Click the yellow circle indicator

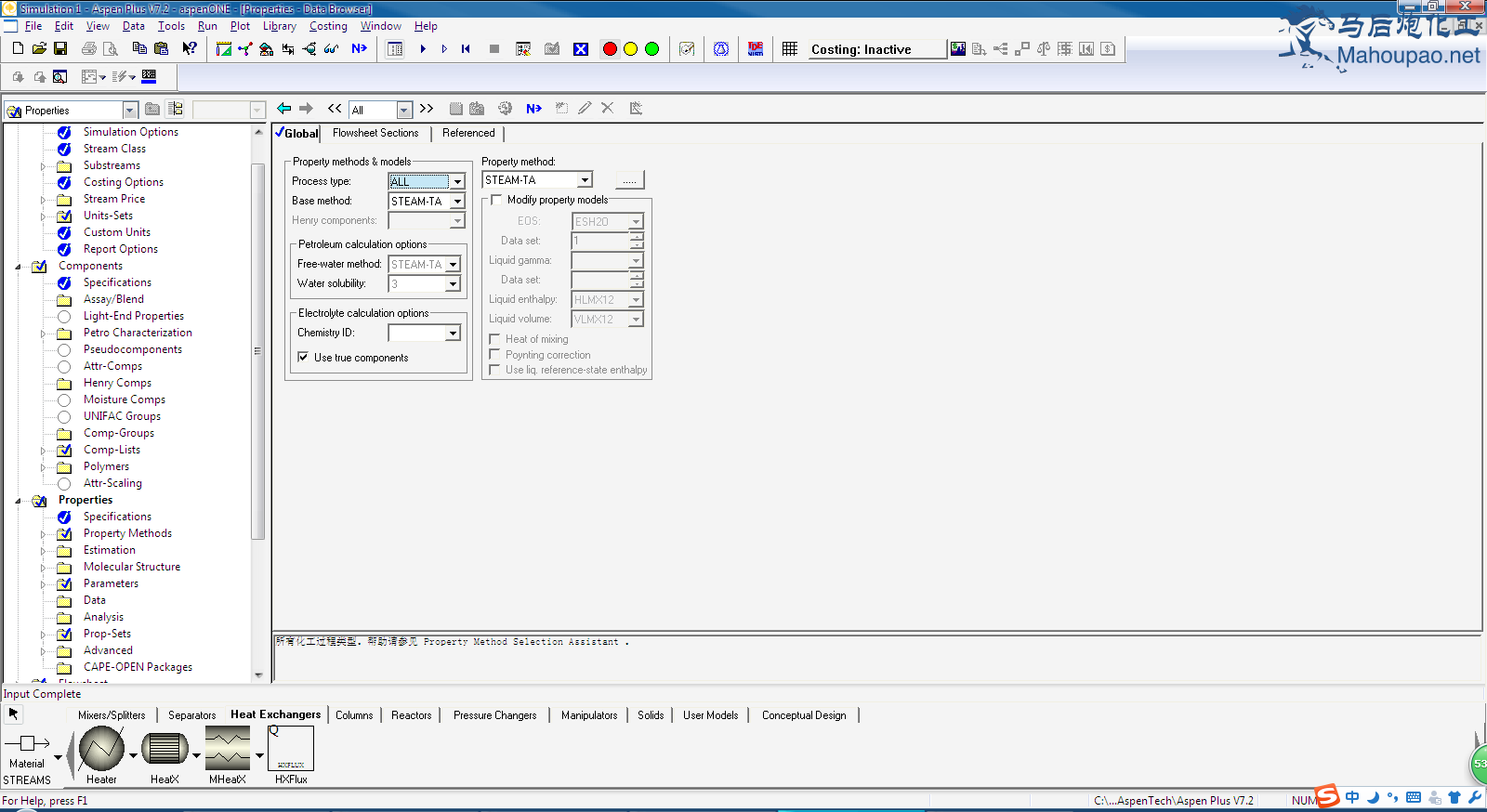(631, 49)
